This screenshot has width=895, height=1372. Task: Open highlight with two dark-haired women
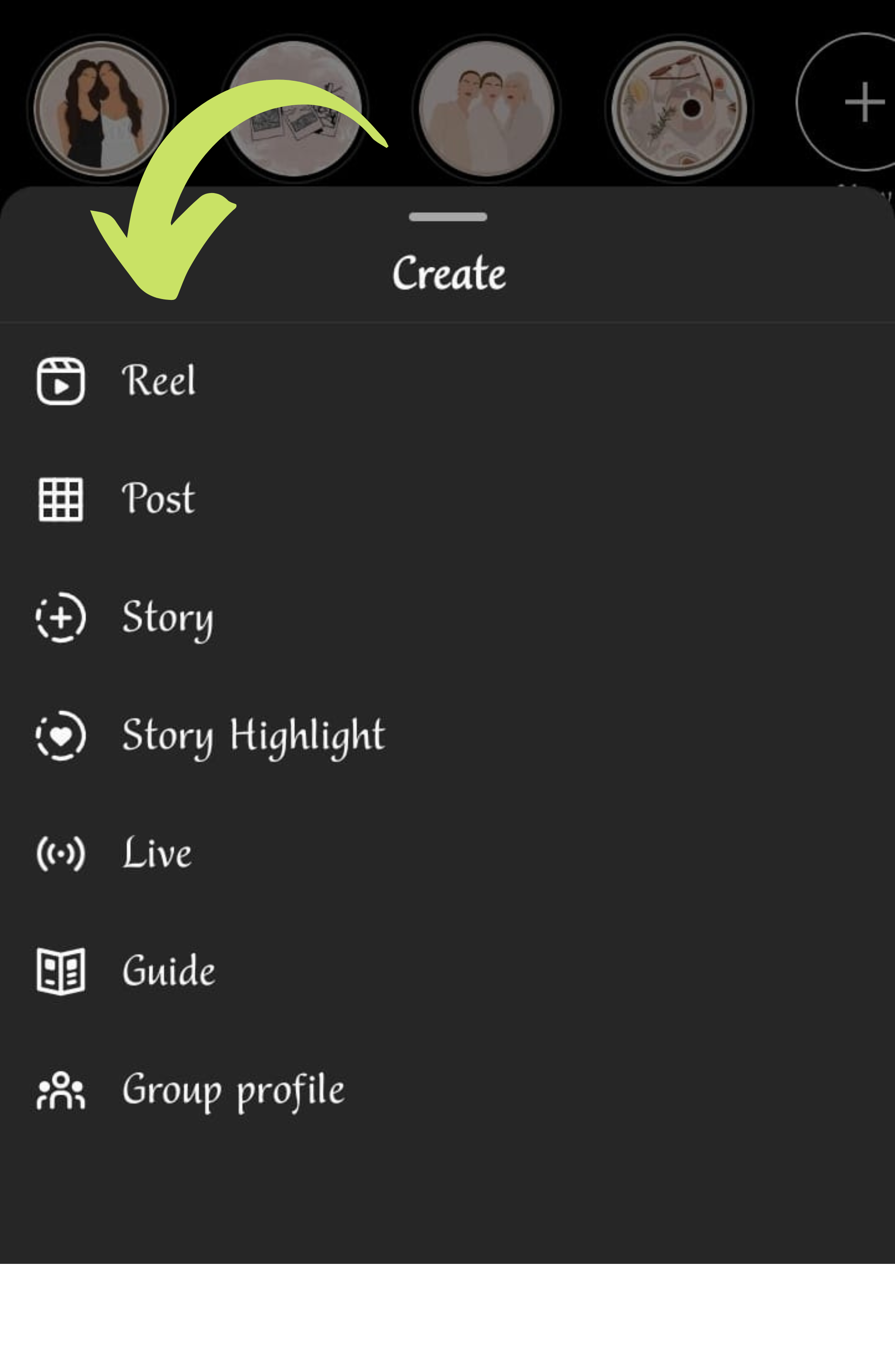pyautogui.click(x=101, y=109)
